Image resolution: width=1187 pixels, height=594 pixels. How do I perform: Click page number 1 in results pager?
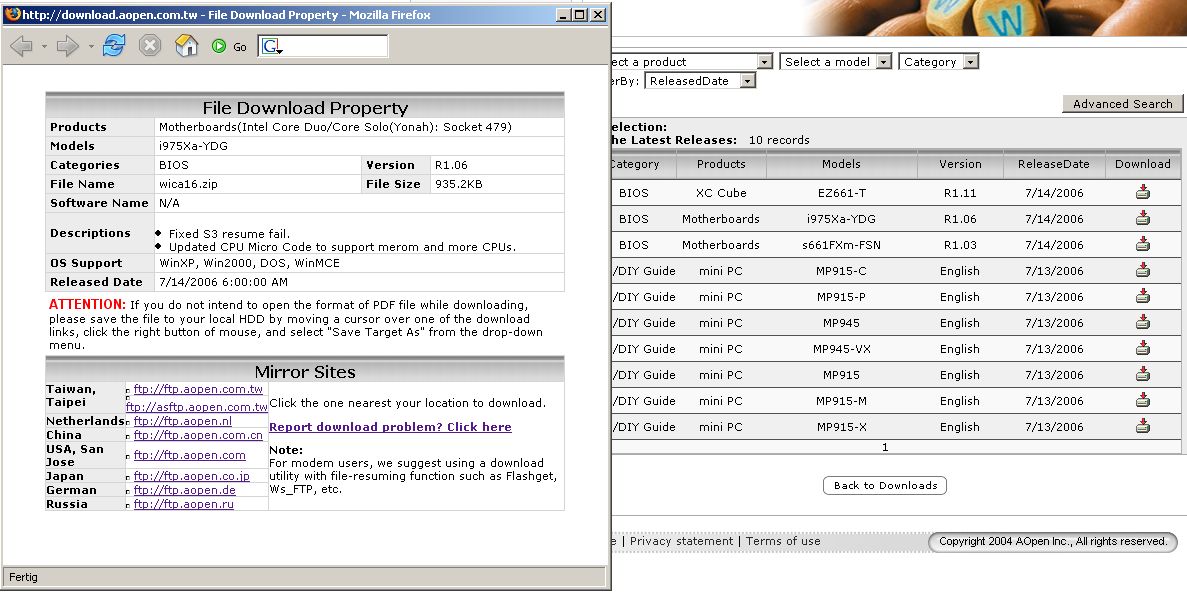tap(885, 447)
